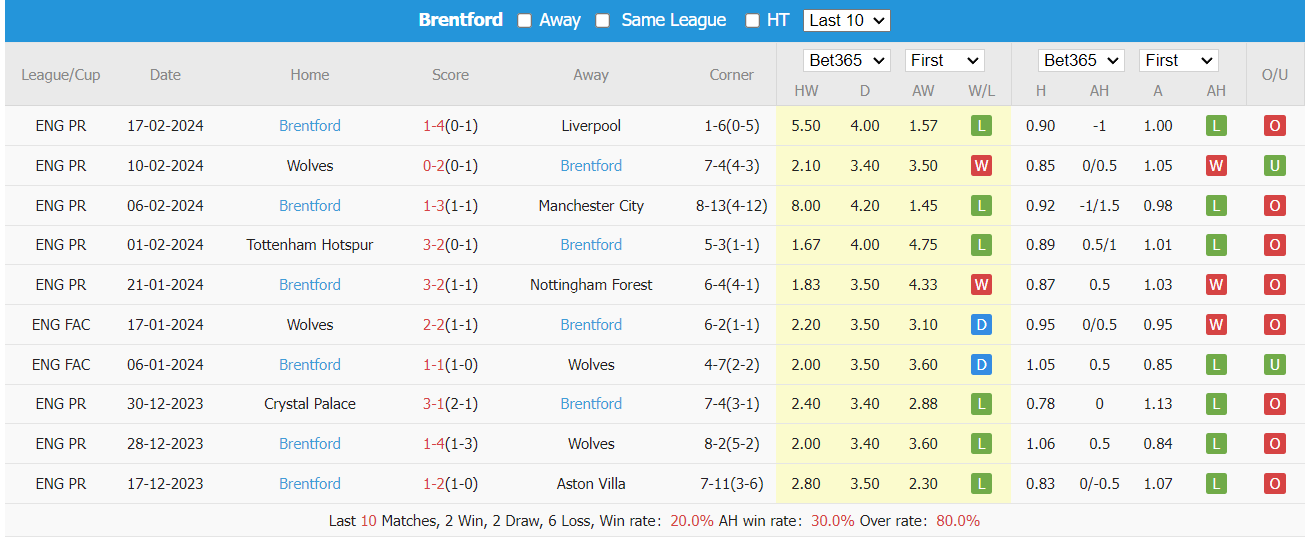Click AH green L badge in Aston Villa row
The height and width of the screenshot is (542, 1313).
1216,484
